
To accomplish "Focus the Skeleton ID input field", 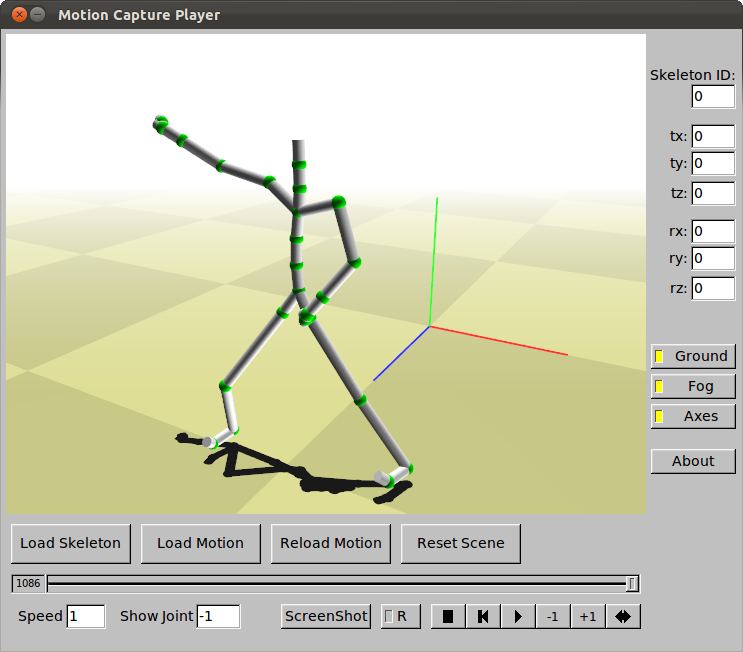I will (x=713, y=97).
